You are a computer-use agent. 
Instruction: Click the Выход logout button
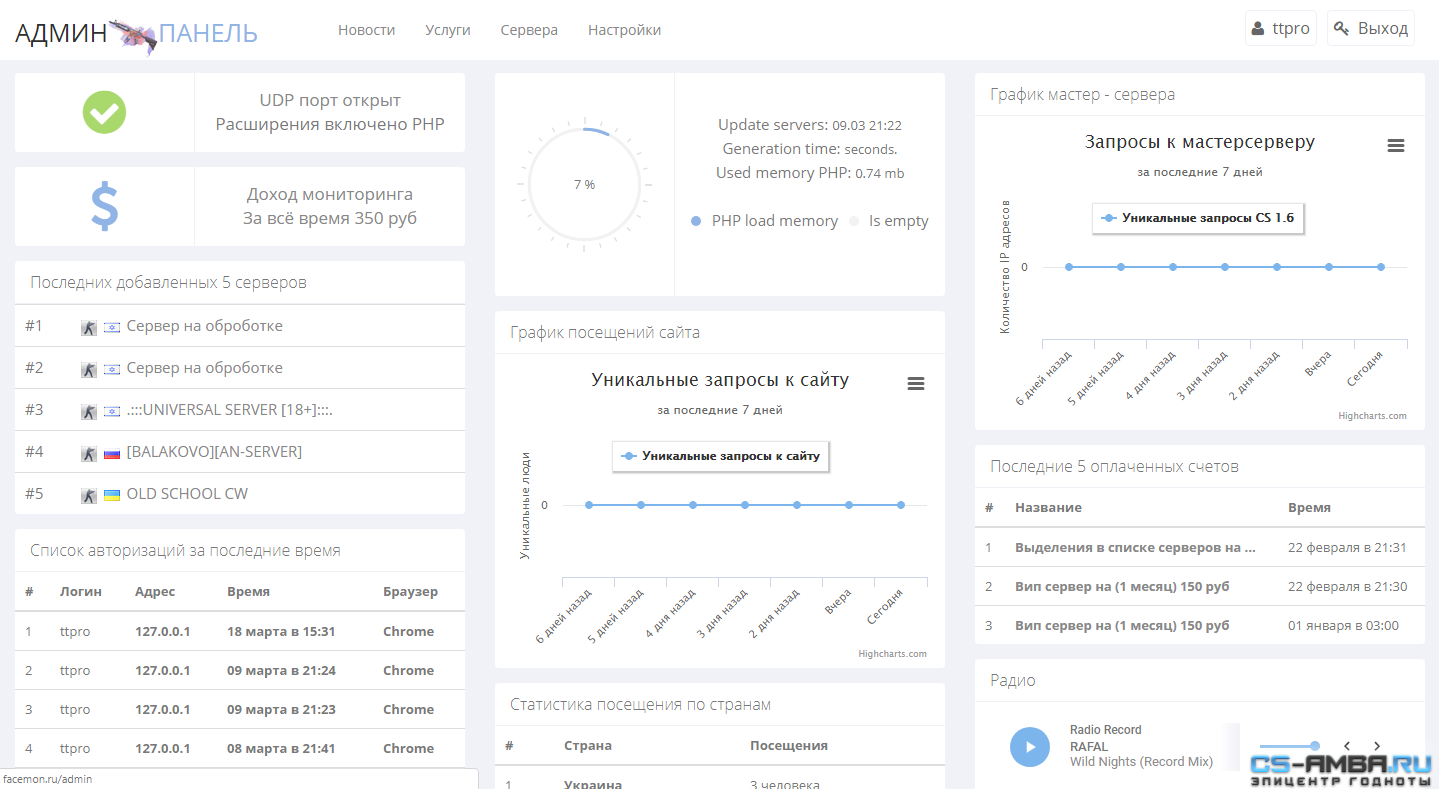pos(1371,28)
